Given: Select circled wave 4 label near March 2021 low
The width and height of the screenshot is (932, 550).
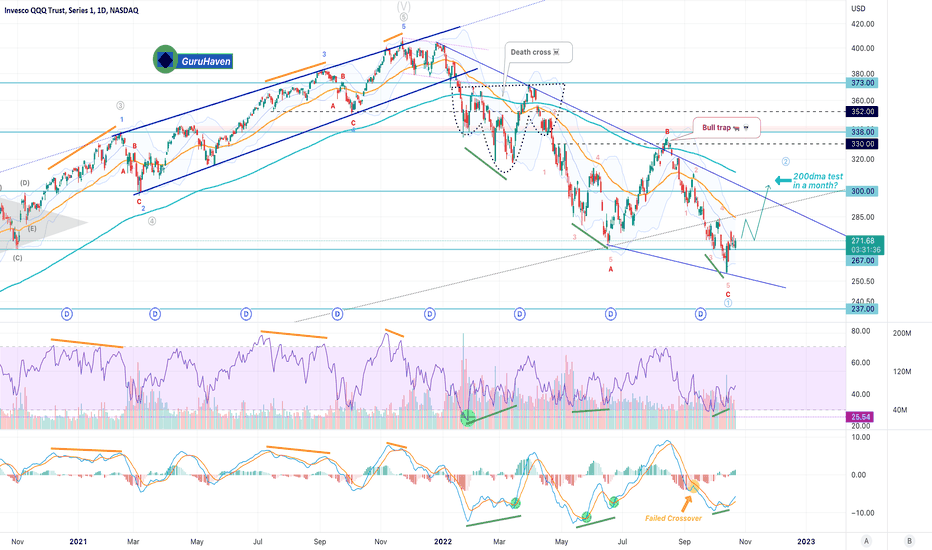Looking at the screenshot, I should pos(152,221).
